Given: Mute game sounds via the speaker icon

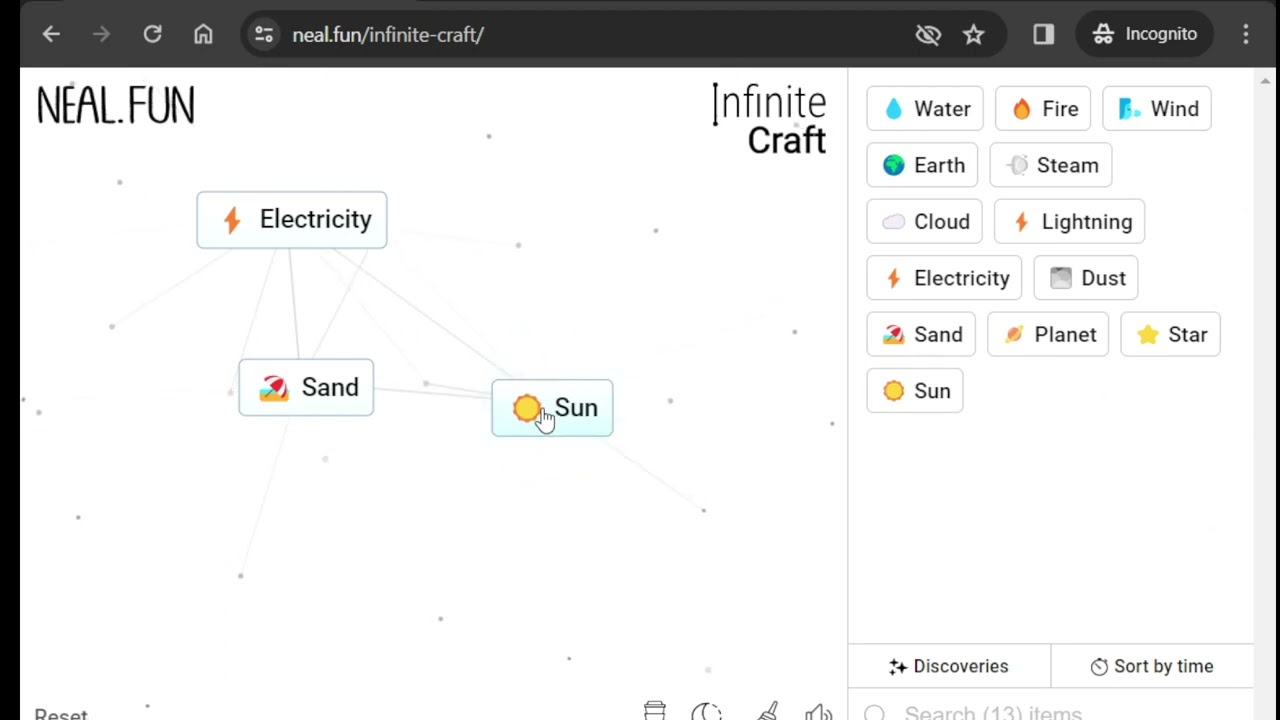Looking at the screenshot, I should pos(819,710).
